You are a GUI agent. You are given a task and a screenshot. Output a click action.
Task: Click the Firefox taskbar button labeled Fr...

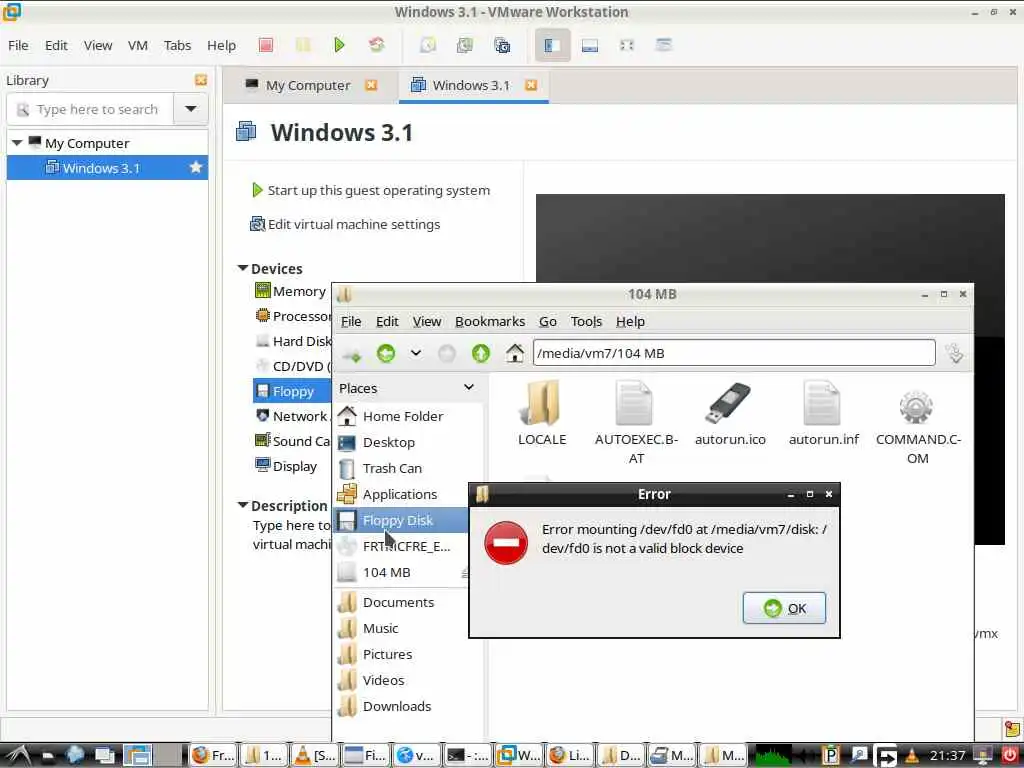(x=213, y=756)
